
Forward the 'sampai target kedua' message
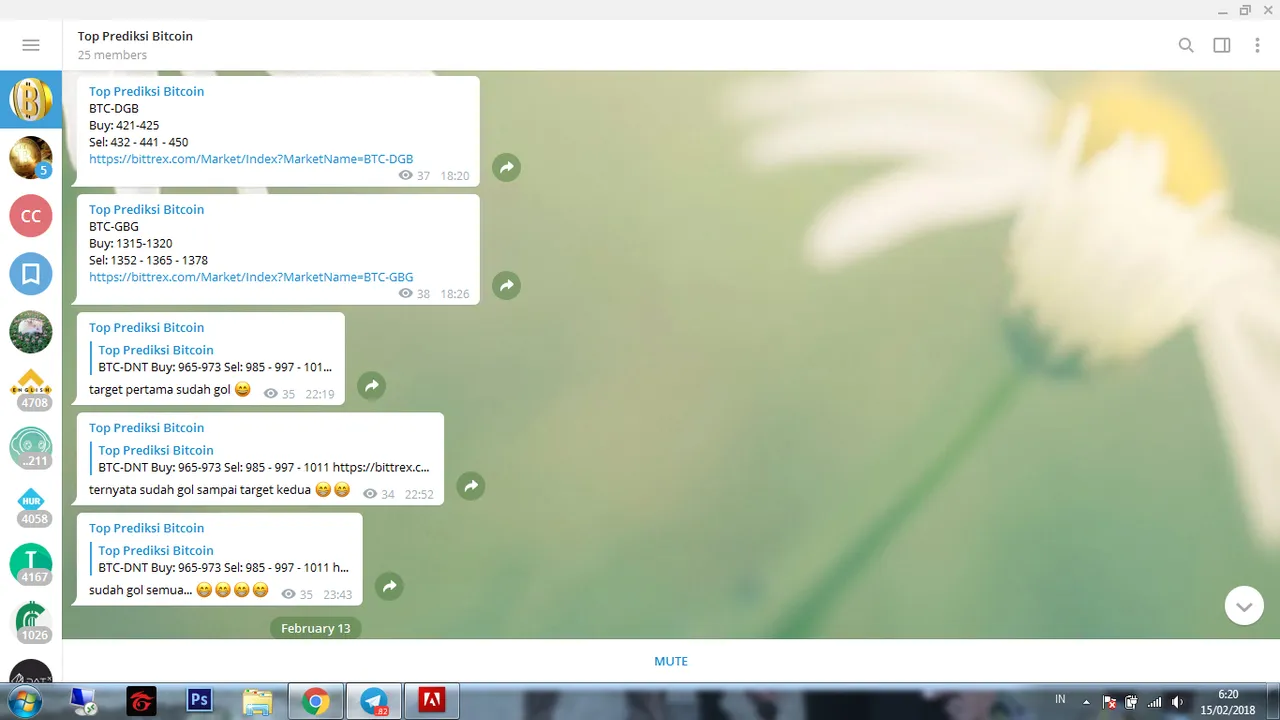[x=471, y=486]
